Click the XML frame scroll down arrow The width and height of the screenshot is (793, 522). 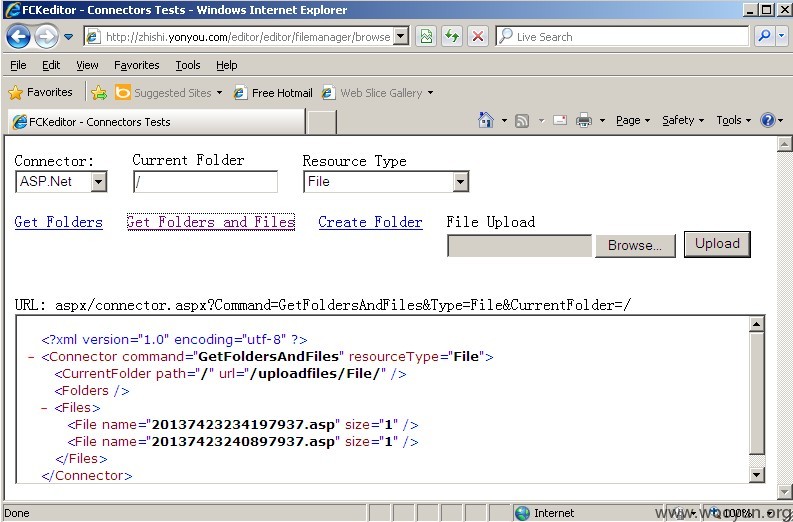757,474
